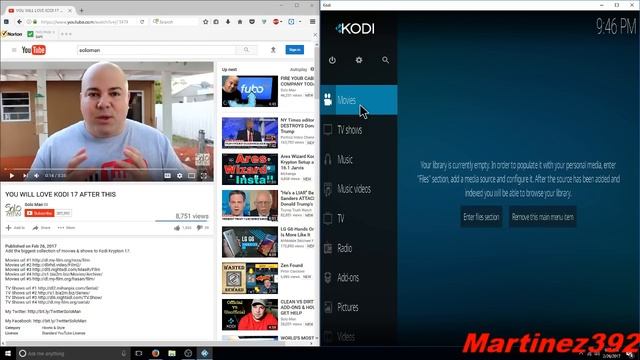640x360 pixels.
Task: Open Radio in Kodi menu
Action: pos(359,248)
